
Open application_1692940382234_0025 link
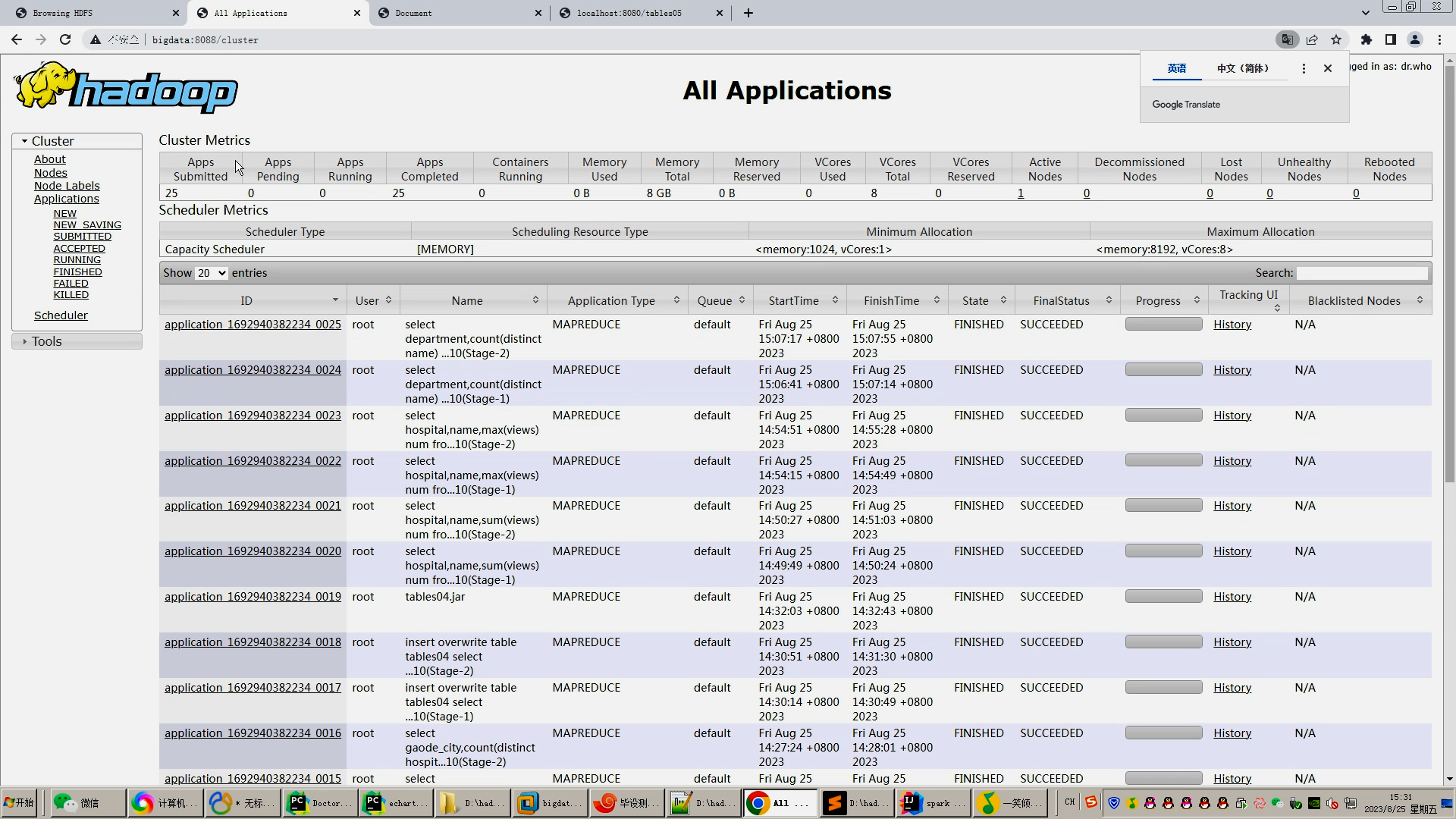(253, 325)
